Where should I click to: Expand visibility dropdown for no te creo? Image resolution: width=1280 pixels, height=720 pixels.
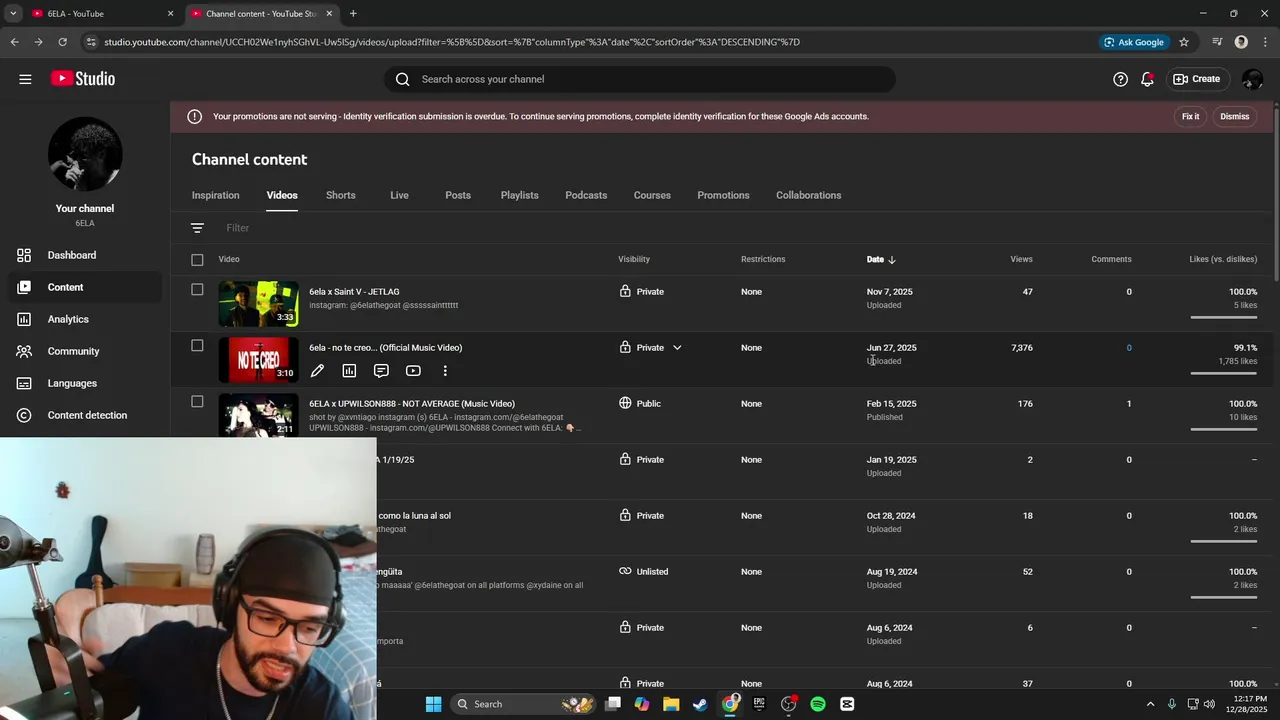click(677, 348)
